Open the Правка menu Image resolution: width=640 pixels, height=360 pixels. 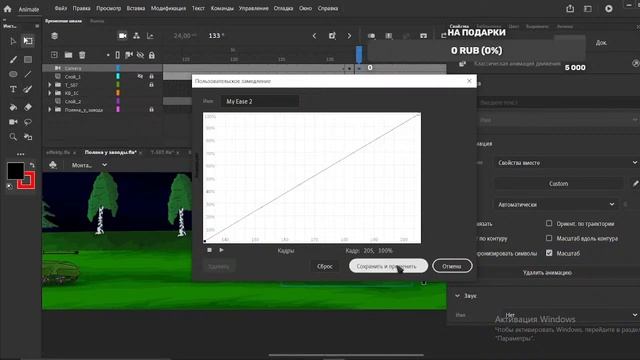pyautogui.click(x=81, y=8)
